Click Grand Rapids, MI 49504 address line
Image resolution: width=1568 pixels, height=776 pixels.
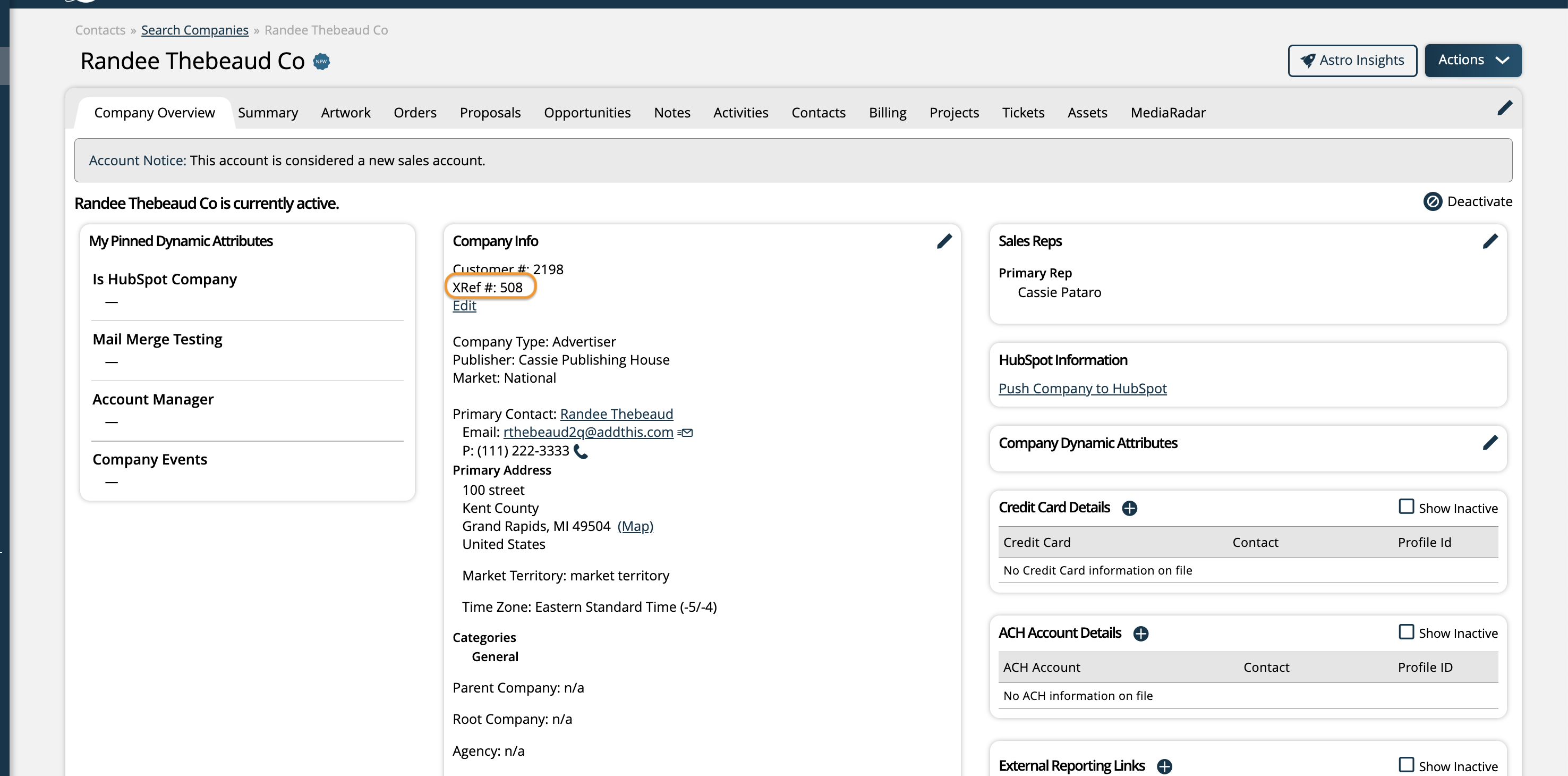pyautogui.click(x=535, y=526)
